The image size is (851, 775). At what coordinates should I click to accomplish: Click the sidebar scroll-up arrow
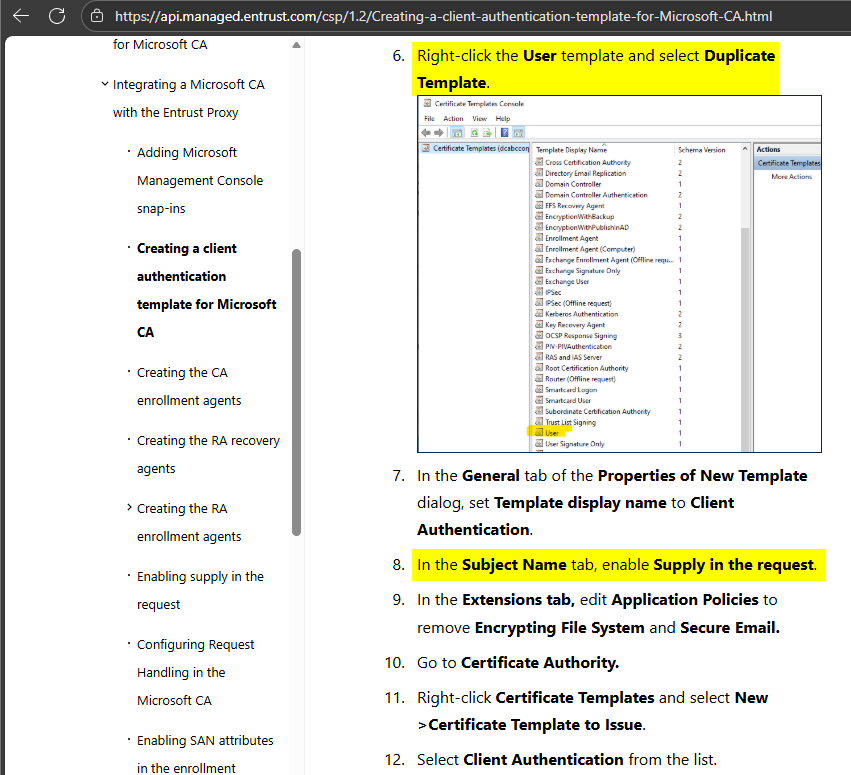pos(296,45)
